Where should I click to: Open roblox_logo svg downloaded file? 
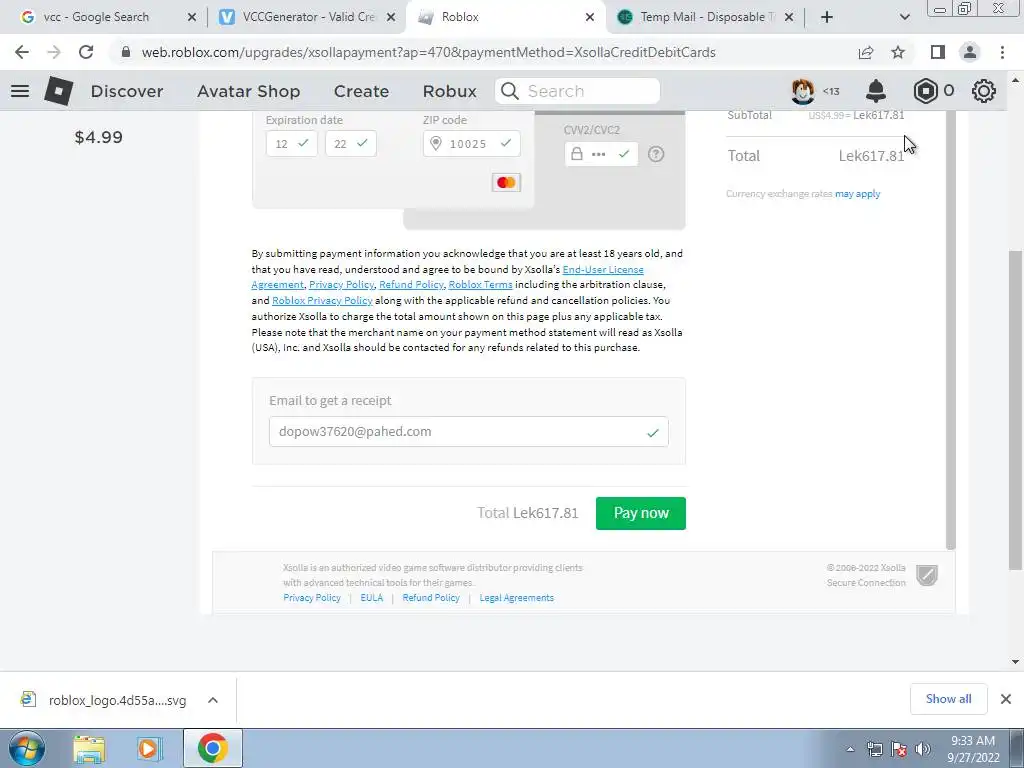[117, 700]
